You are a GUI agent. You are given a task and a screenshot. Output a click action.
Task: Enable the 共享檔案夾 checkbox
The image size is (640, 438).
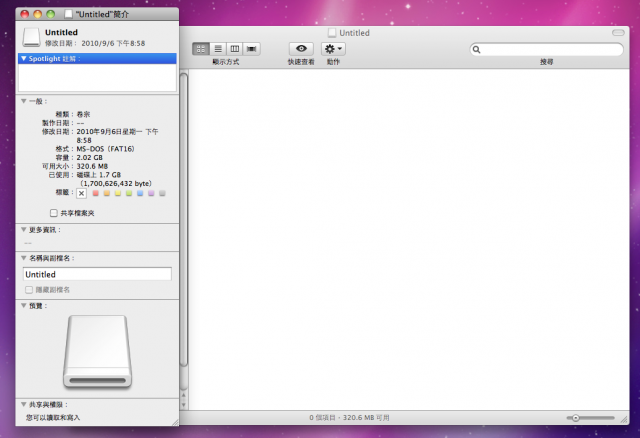53,213
